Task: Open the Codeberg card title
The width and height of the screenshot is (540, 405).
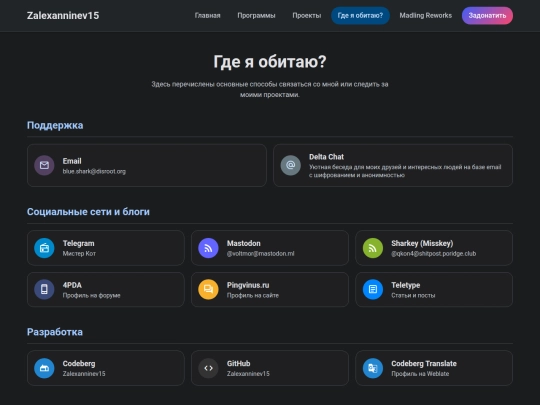Action: point(79,363)
